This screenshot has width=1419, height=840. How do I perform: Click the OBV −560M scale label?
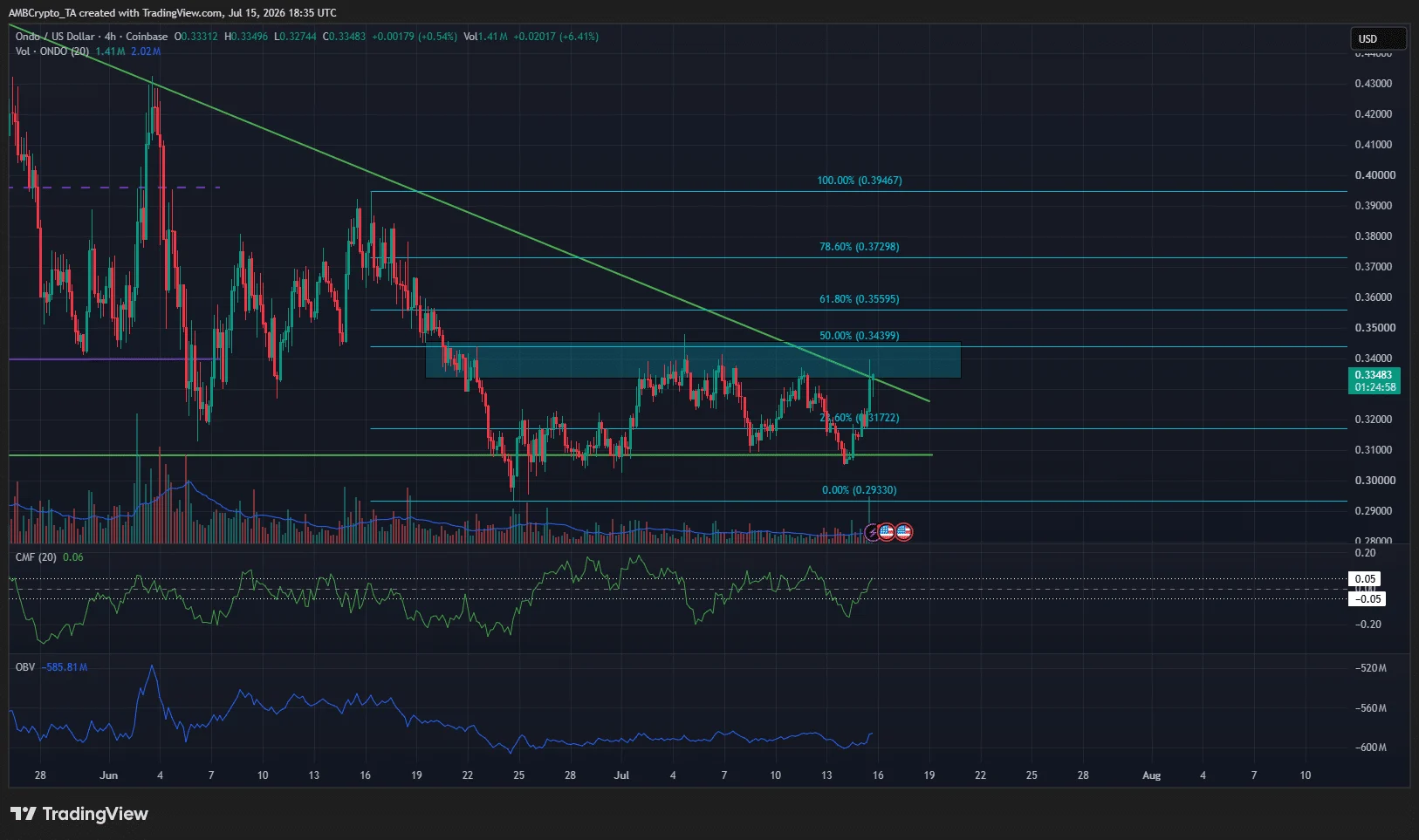(x=1371, y=708)
